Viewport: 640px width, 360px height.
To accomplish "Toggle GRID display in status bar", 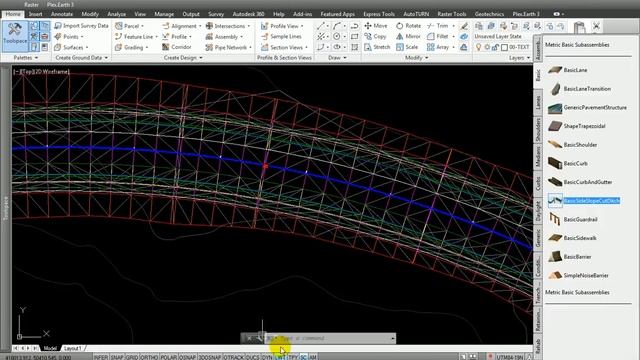I will point(131,357).
